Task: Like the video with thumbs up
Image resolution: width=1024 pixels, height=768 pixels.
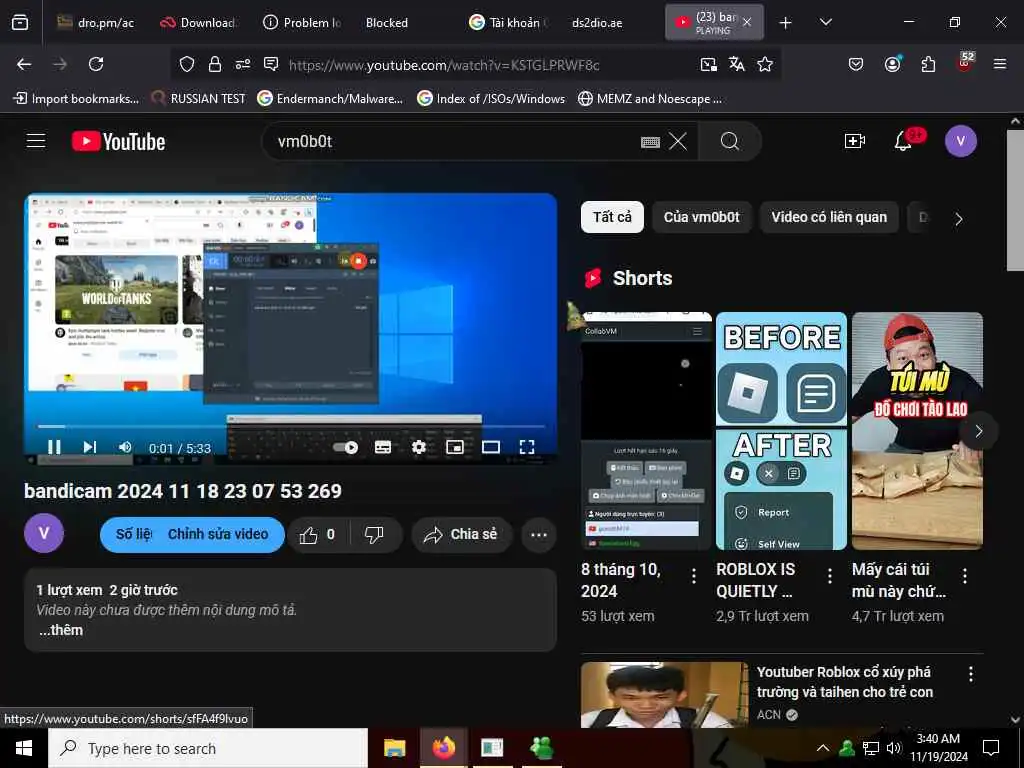Action: (317, 535)
